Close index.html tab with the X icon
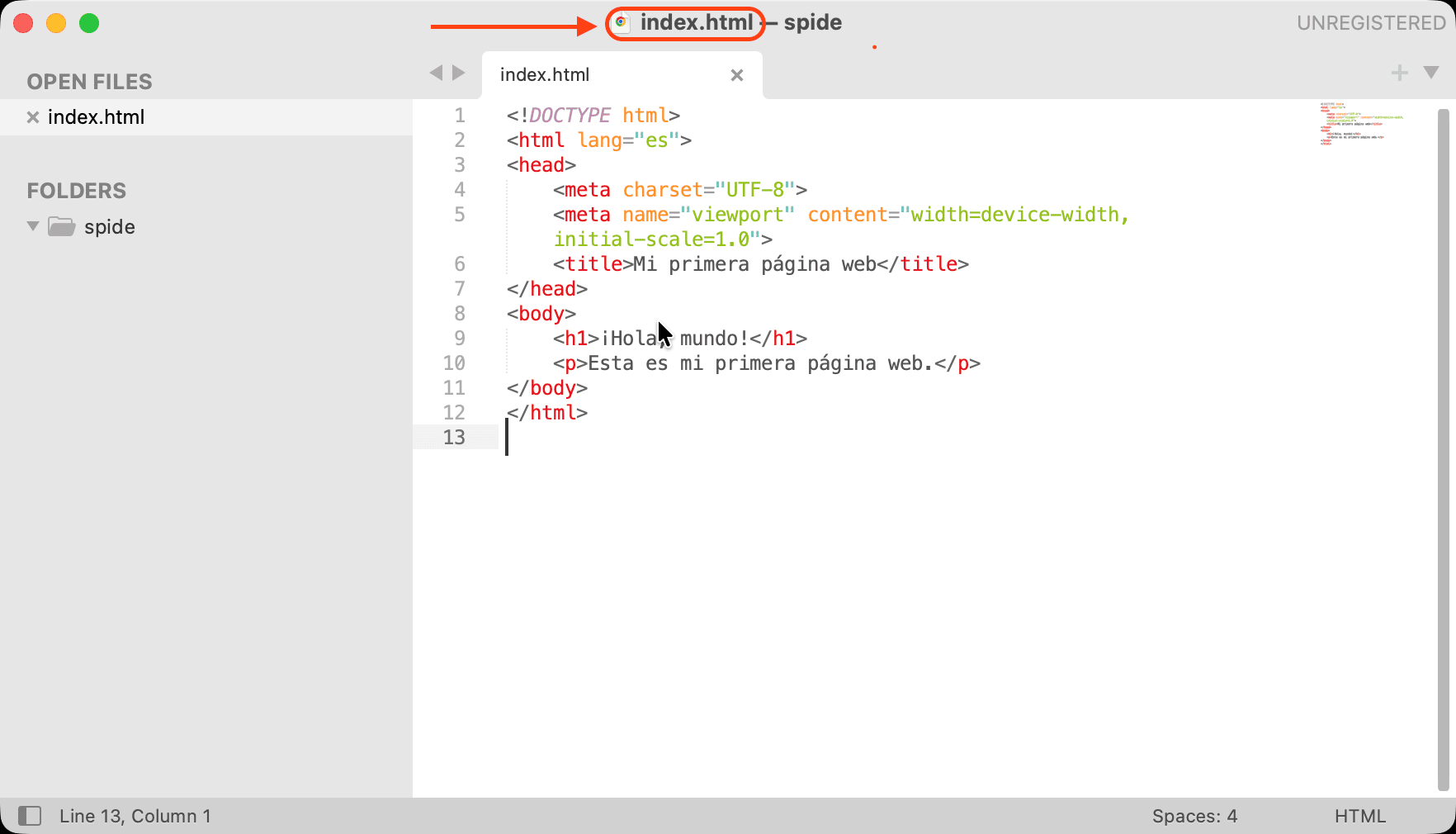This screenshot has width=1456, height=834. pos(736,75)
